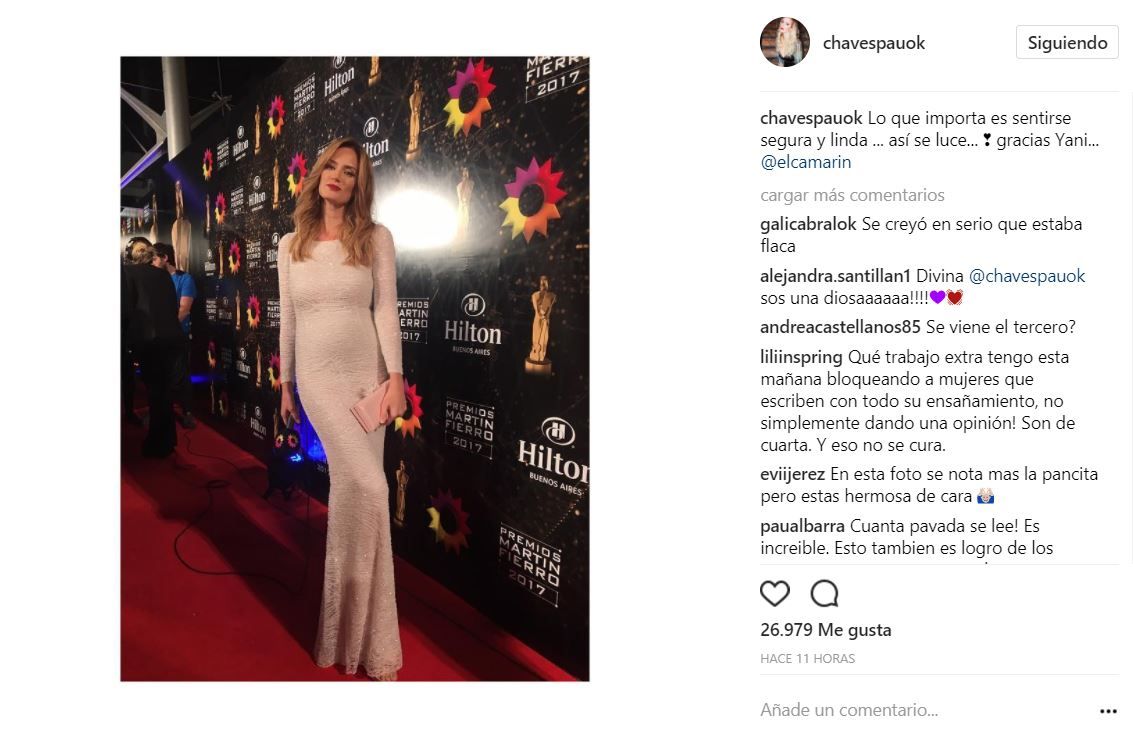This screenshot has height=737, width=1133.
Task: View eviijerez commenter profile
Action: 793,474
